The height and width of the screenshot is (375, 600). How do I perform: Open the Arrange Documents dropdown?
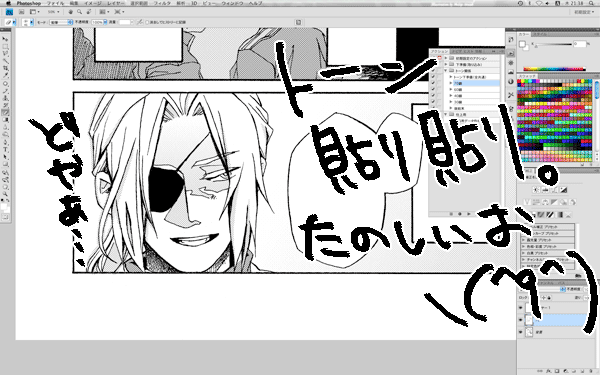click(x=104, y=12)
